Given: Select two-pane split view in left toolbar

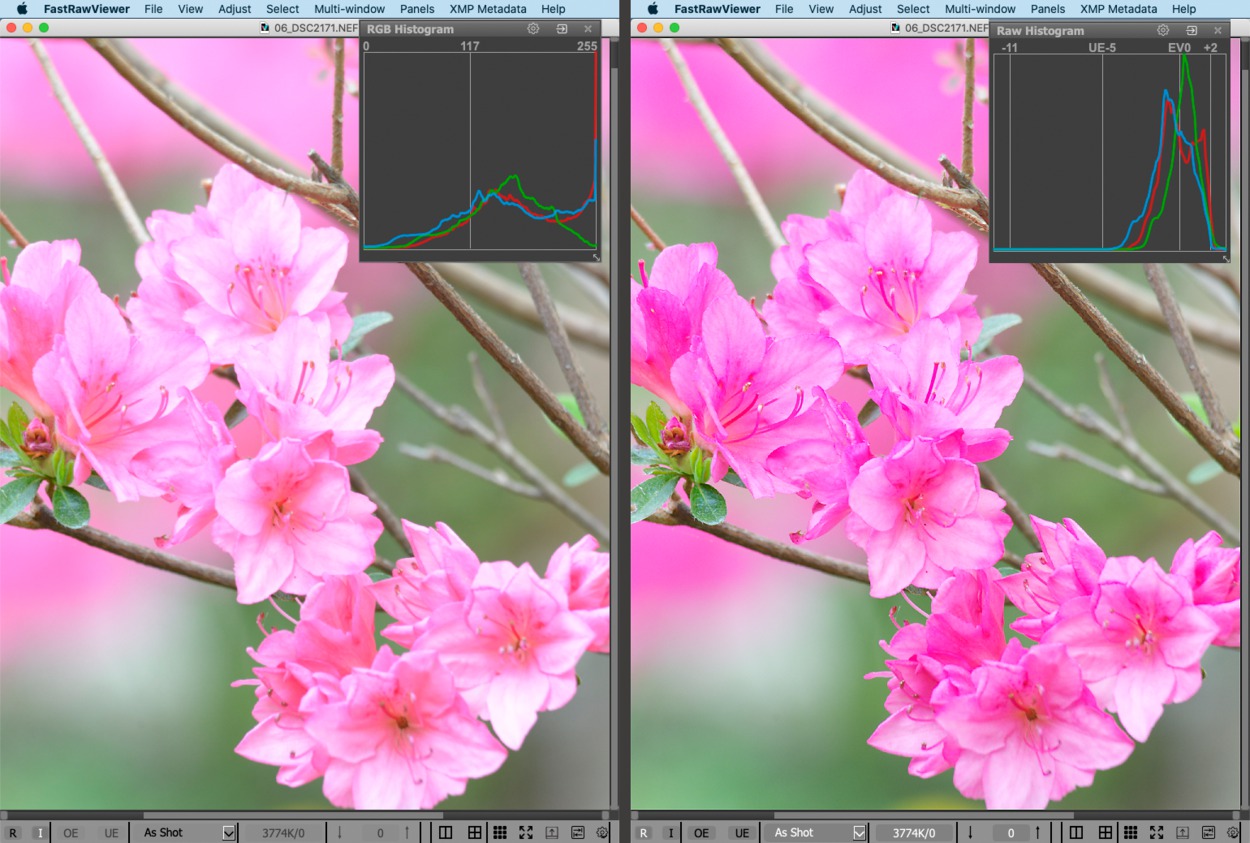Looking at the screenshot, I should (445, 832).
